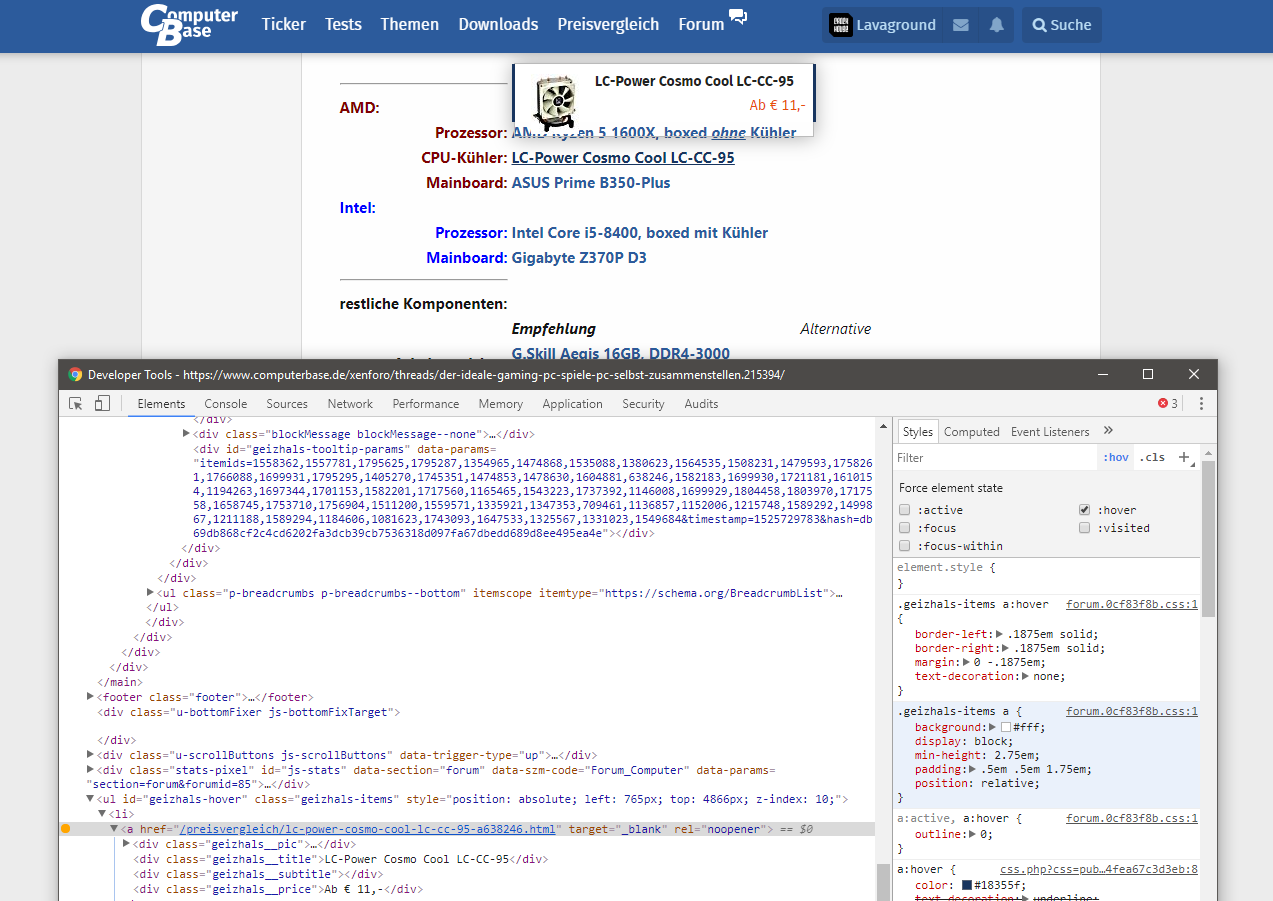Switch to the Computed styles tab

click(972, 432)
